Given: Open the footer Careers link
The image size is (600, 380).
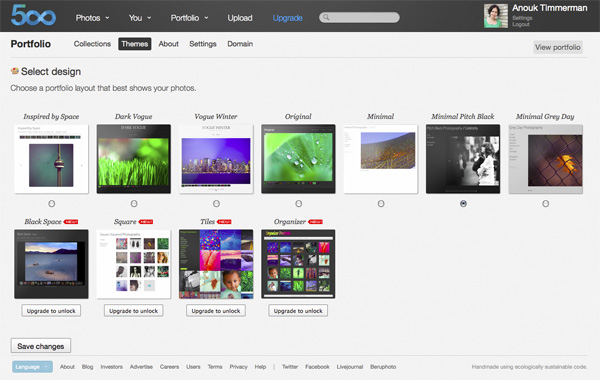Looking at the screenshot, I should pyautogui.click(x=169, y=367).
